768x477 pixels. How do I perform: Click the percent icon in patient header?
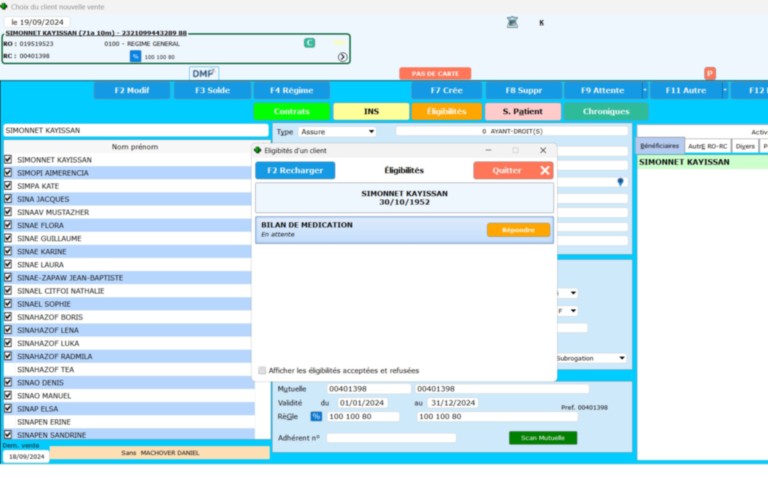coord(135,57)
